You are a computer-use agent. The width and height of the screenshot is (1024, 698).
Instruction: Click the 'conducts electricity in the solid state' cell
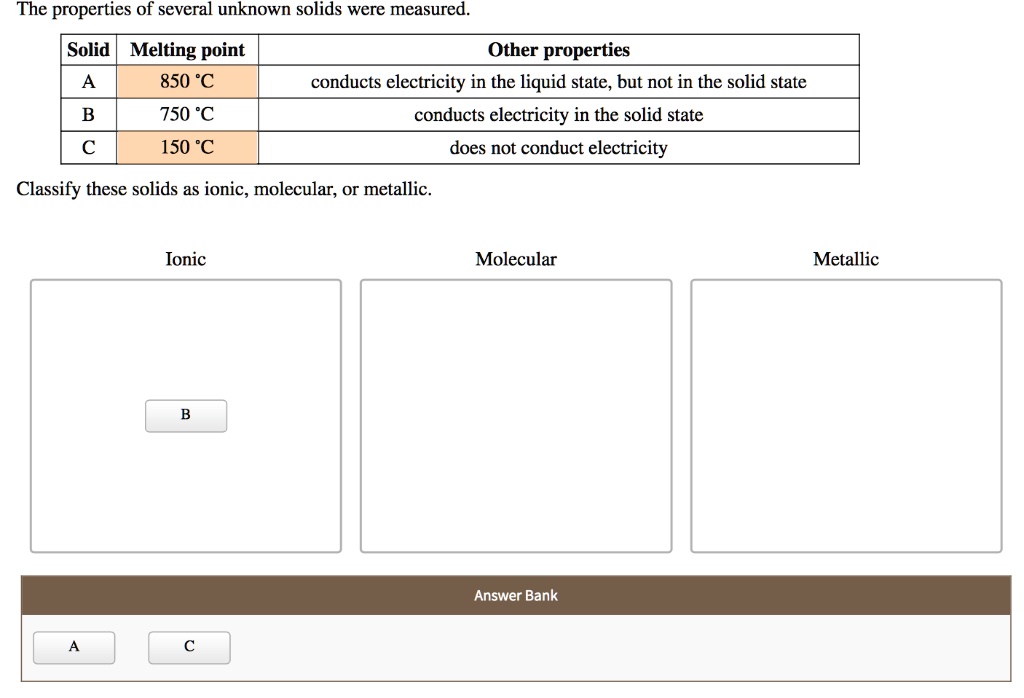click(558, 114)
